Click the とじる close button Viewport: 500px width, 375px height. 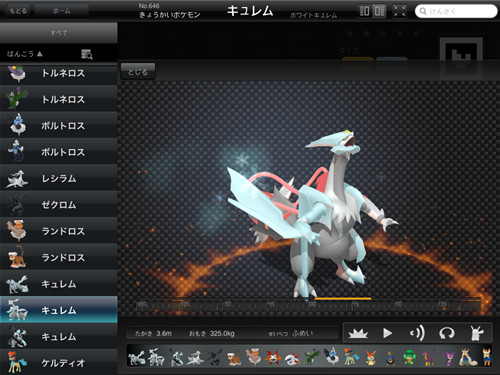[138, 72]
